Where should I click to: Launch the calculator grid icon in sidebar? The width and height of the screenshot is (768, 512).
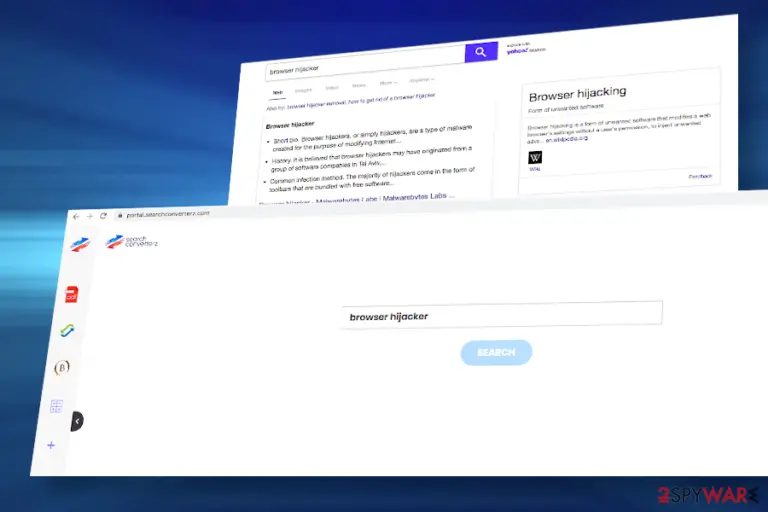56,406
